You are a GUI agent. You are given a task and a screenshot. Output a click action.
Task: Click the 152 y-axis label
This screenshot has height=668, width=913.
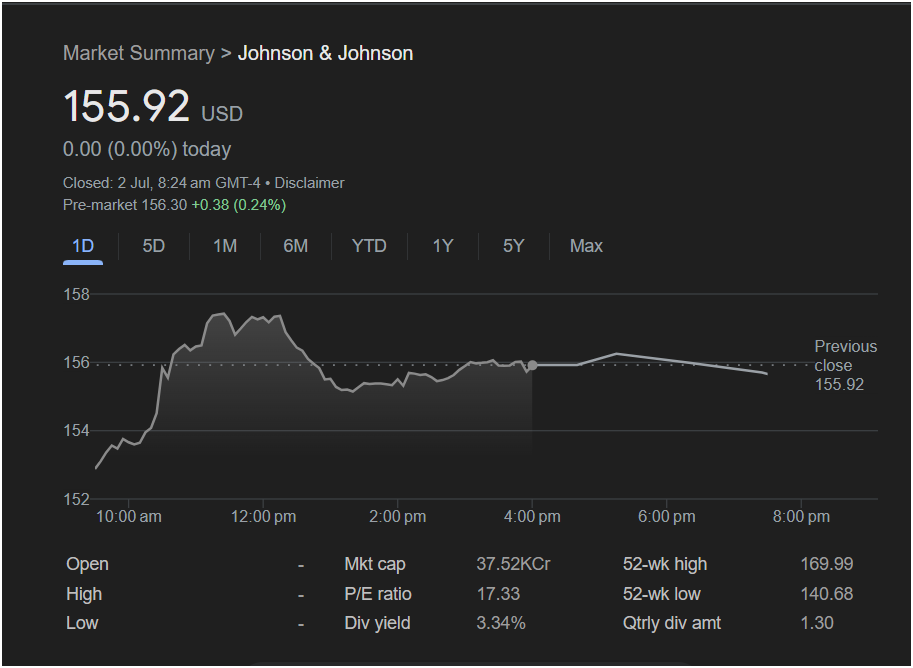pos(76,499)
